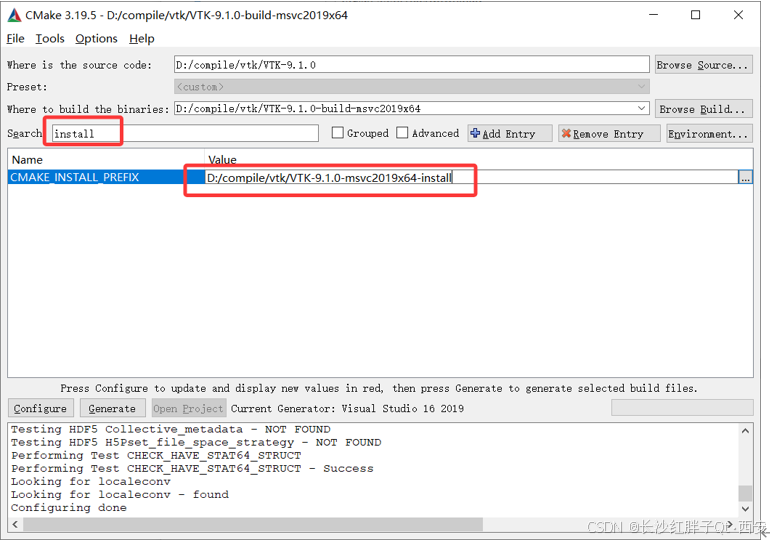Image resolution: width=770 pixels, height=541 pixels.
Task: Click the 'Configuring done' log line
Action: pos(69,508)
